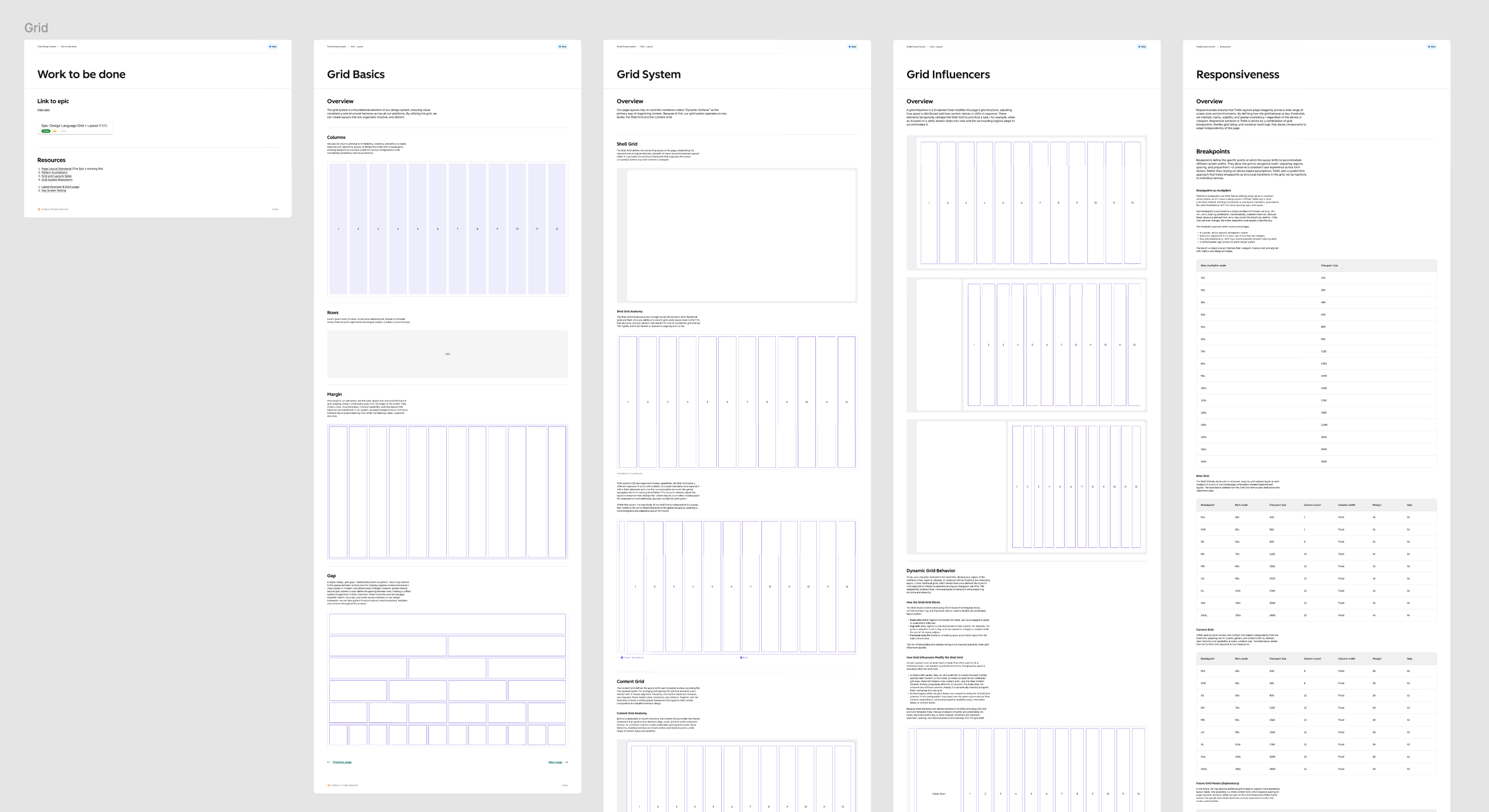Click Grid – Layout breadcrumb in Grid Basics frame

tap(357, 46)
